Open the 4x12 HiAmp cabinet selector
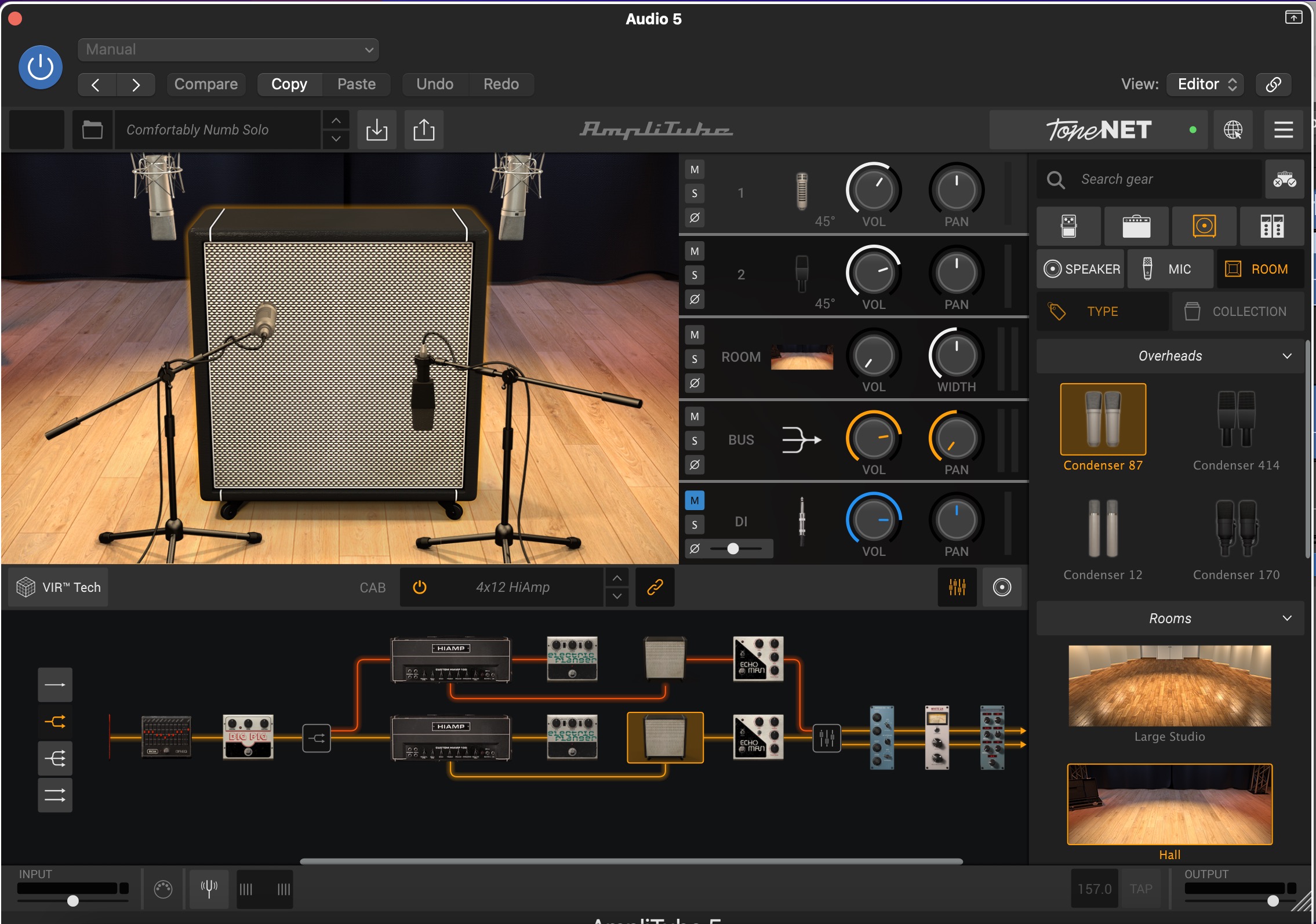 pyautogui.click(x=512, y=587)
